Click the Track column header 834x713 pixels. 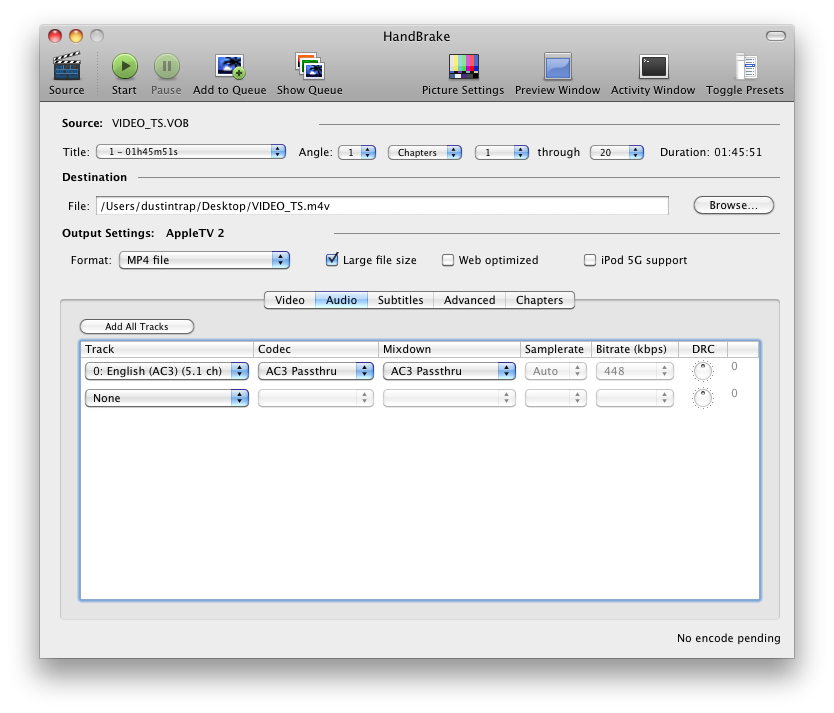point(167,349)
